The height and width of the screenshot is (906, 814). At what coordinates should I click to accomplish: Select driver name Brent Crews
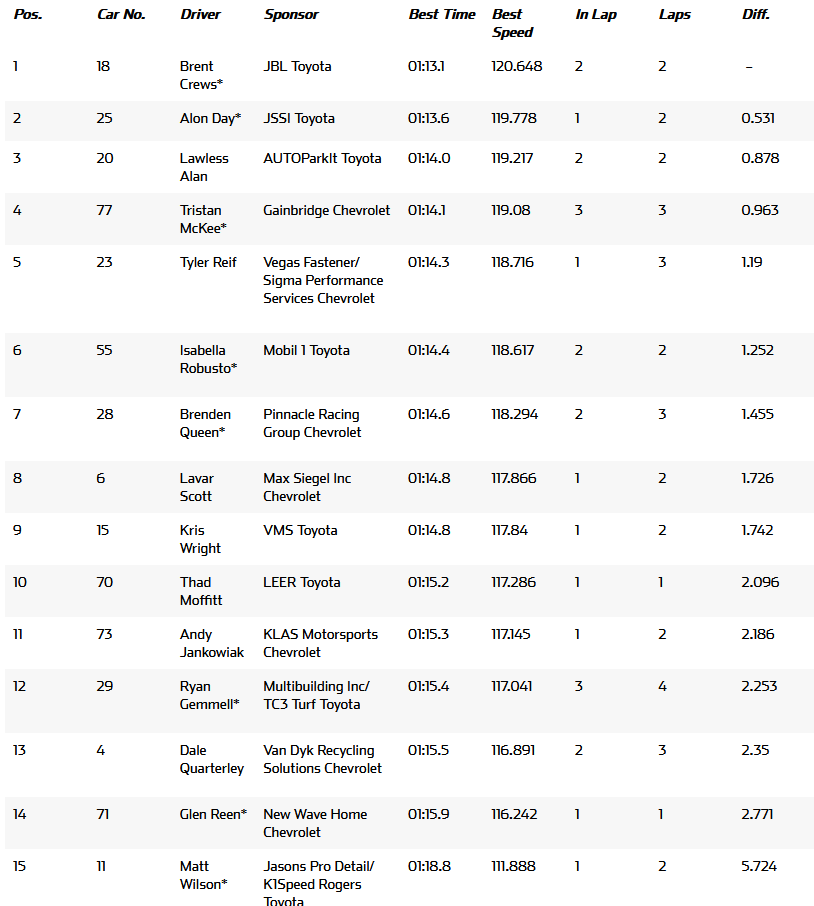tap(201, 75)
